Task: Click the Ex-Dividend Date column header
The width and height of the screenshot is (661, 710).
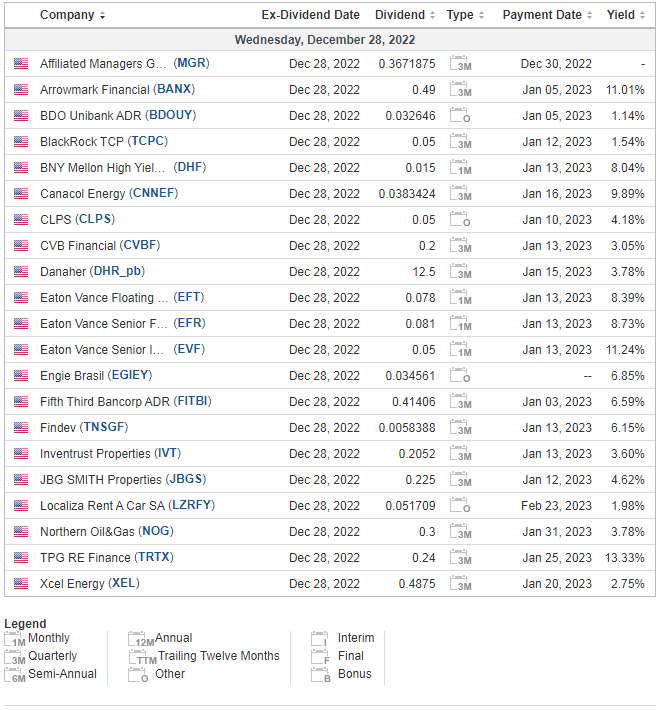Action: pos(311,15)
